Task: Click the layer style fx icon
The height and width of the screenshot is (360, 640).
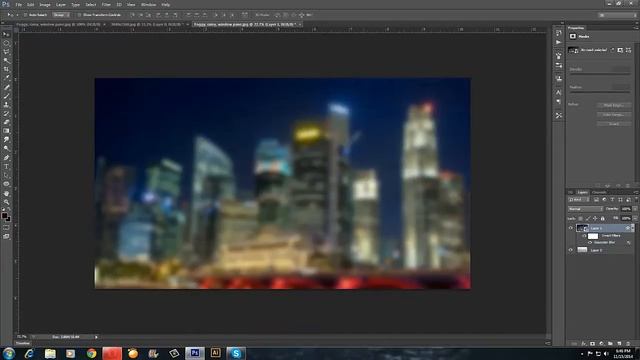Action: pos(584,344)
